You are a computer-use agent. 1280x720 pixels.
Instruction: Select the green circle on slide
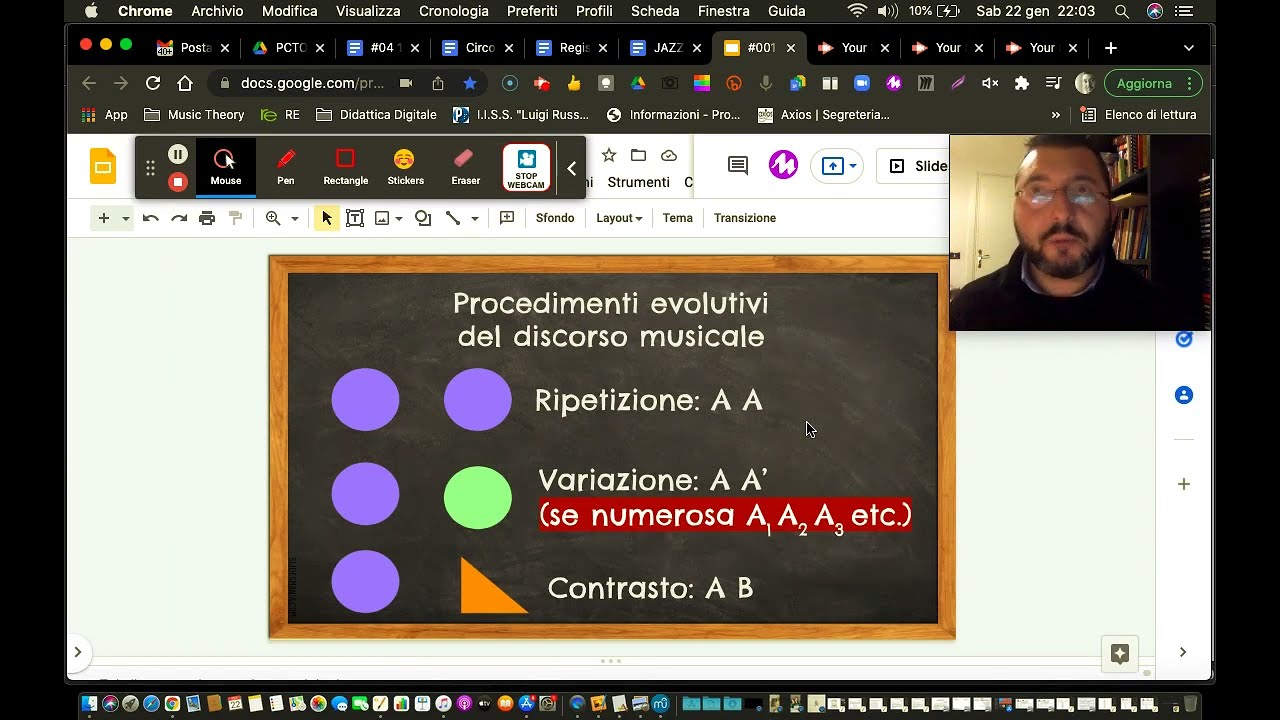pos(477,497)
